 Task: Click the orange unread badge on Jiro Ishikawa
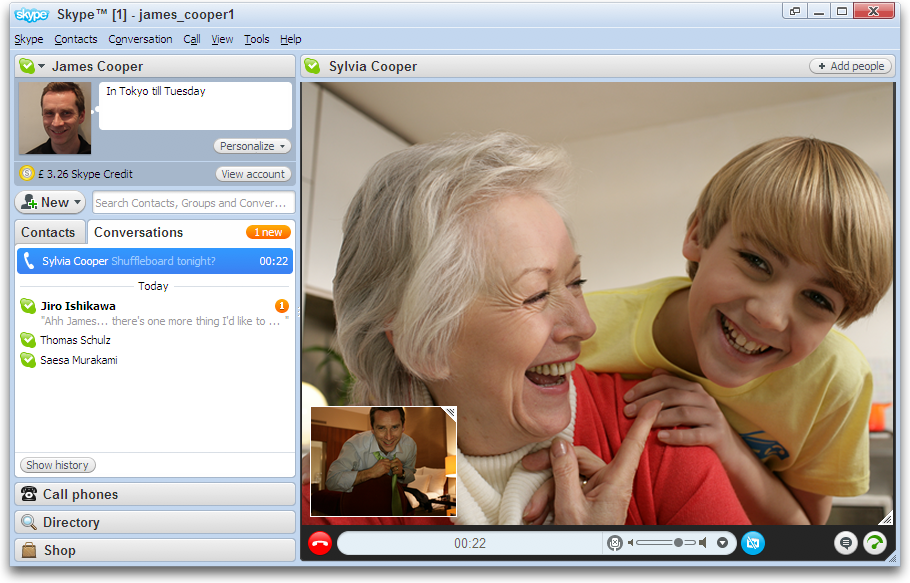coord(282,306)
